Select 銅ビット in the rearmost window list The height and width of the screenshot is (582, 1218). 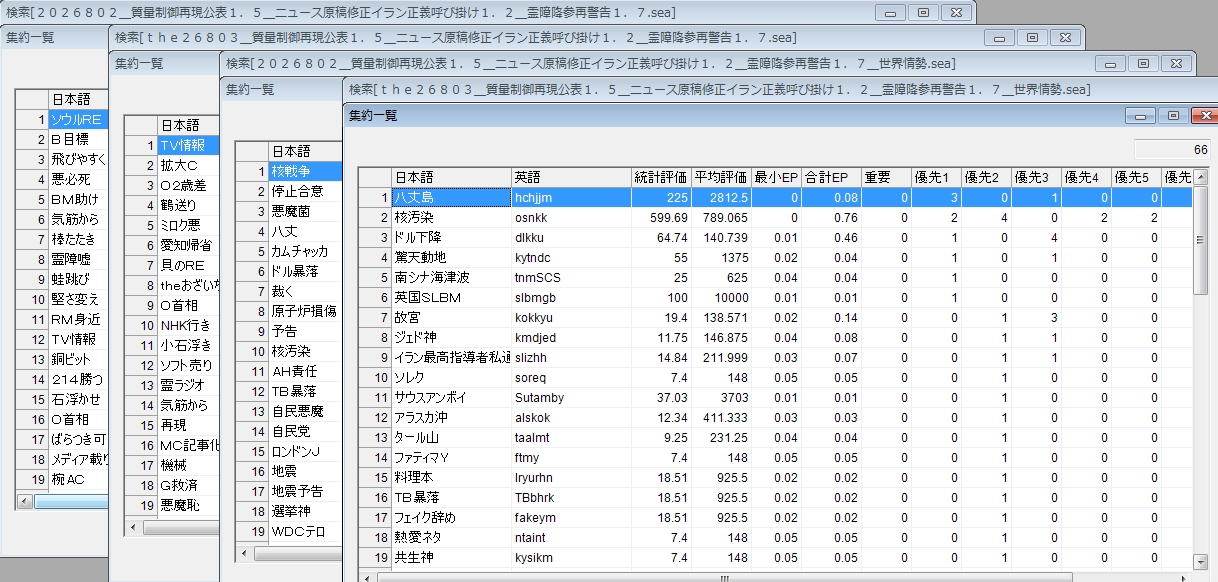(x=78, y=359)
